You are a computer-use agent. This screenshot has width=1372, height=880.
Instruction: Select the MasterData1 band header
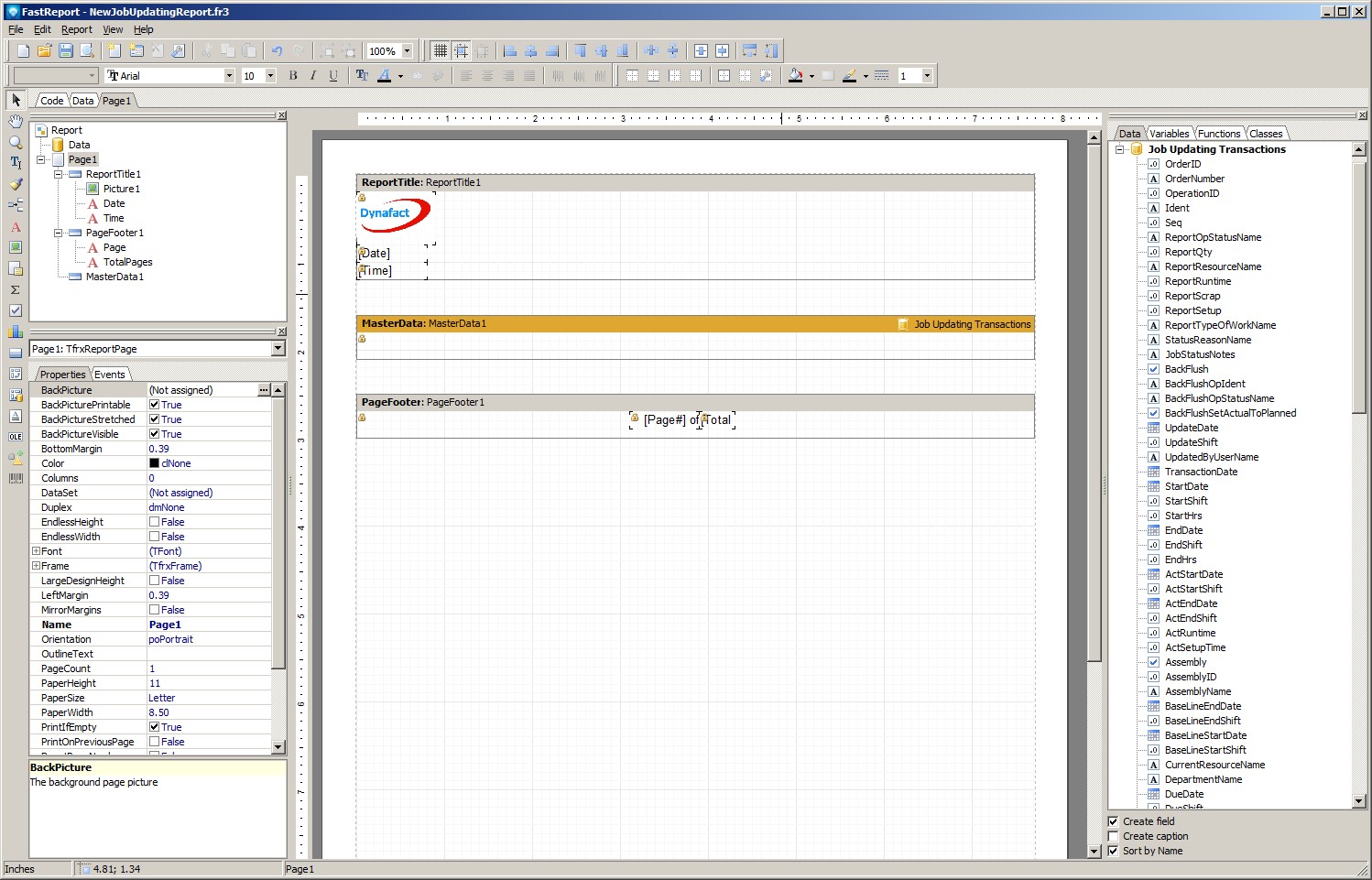[x=695, y=324]
